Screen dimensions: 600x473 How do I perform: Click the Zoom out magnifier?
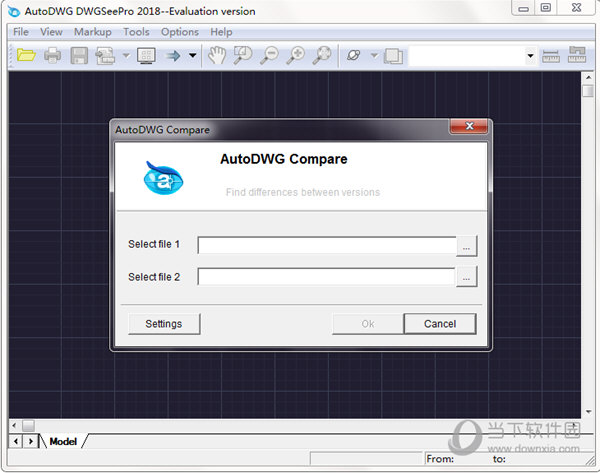269,55
